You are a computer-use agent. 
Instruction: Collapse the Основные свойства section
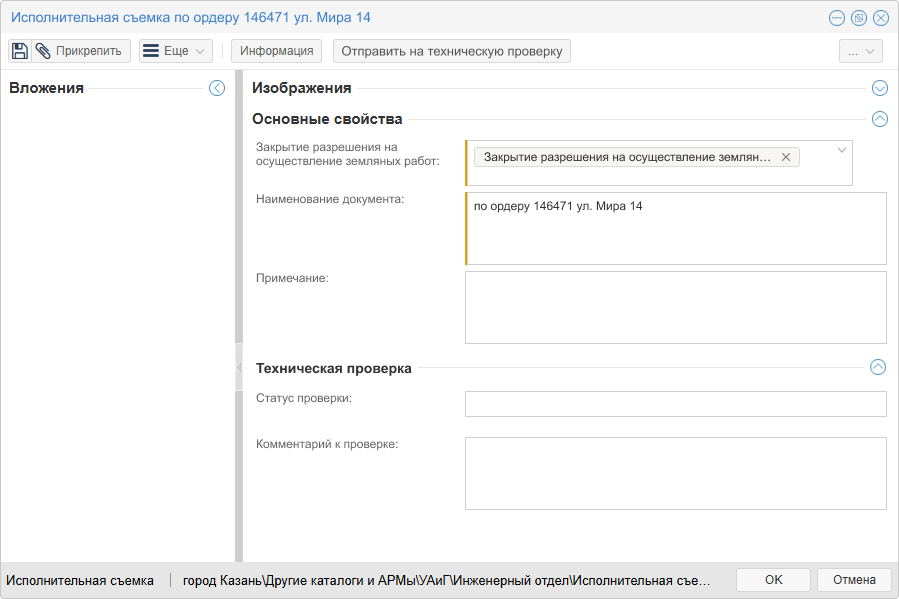[x=880, y=119]
